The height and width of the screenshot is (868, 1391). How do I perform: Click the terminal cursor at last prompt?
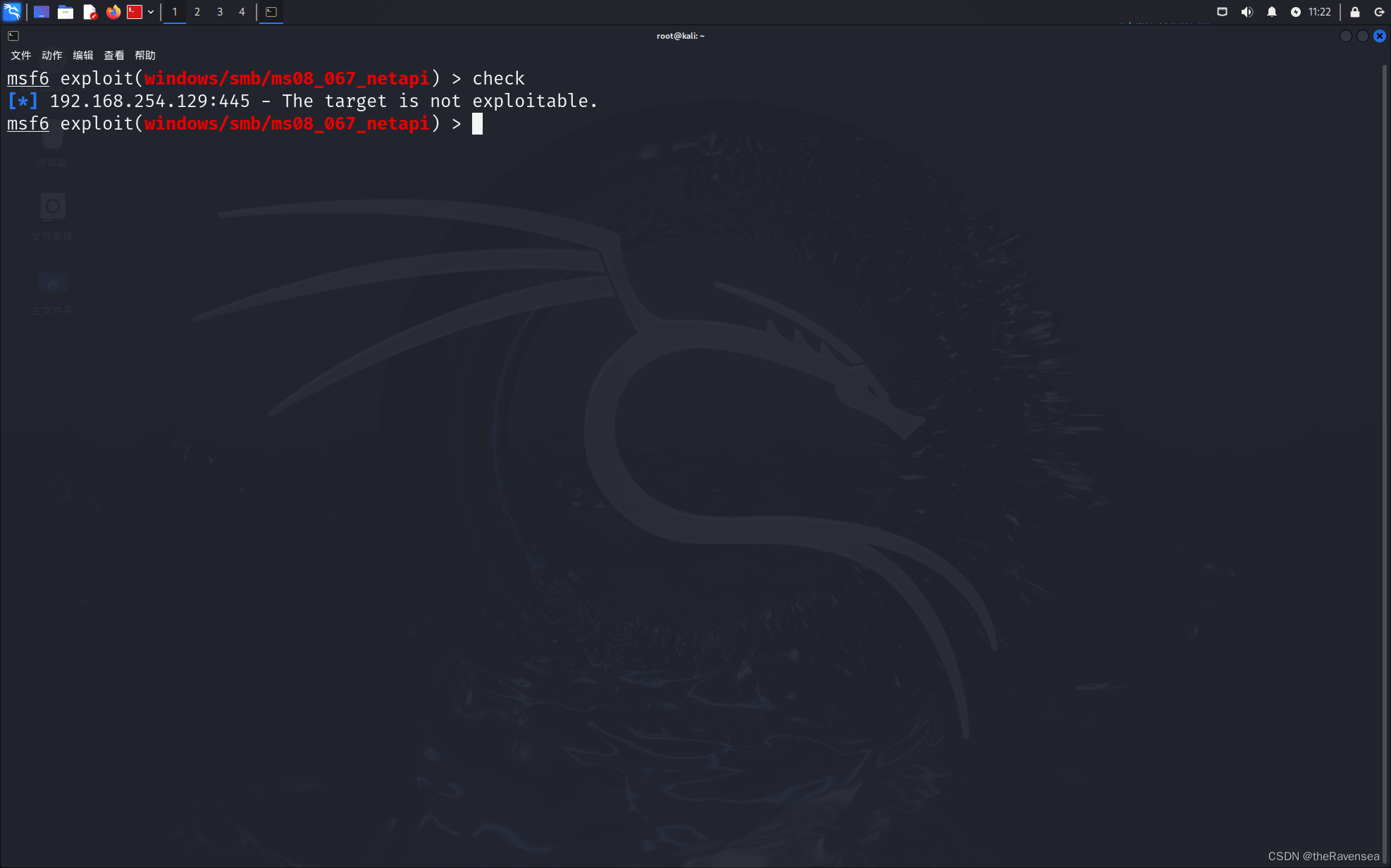(477, 124)
